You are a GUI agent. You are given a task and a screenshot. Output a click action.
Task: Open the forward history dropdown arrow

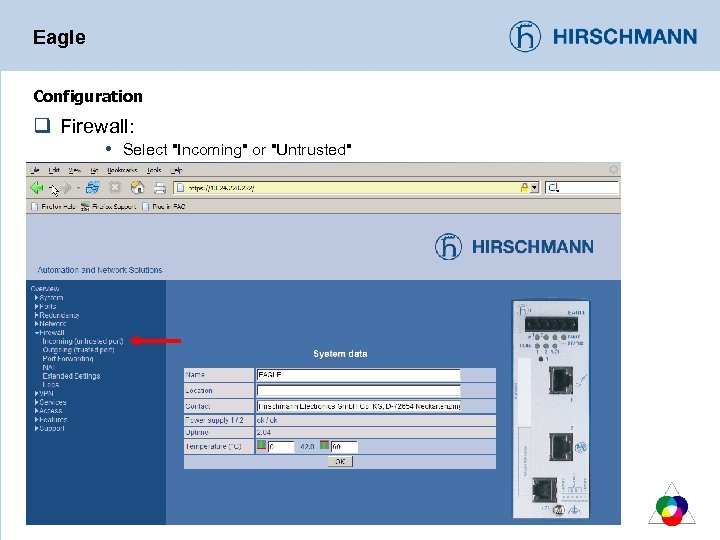(x=78, y=188)
